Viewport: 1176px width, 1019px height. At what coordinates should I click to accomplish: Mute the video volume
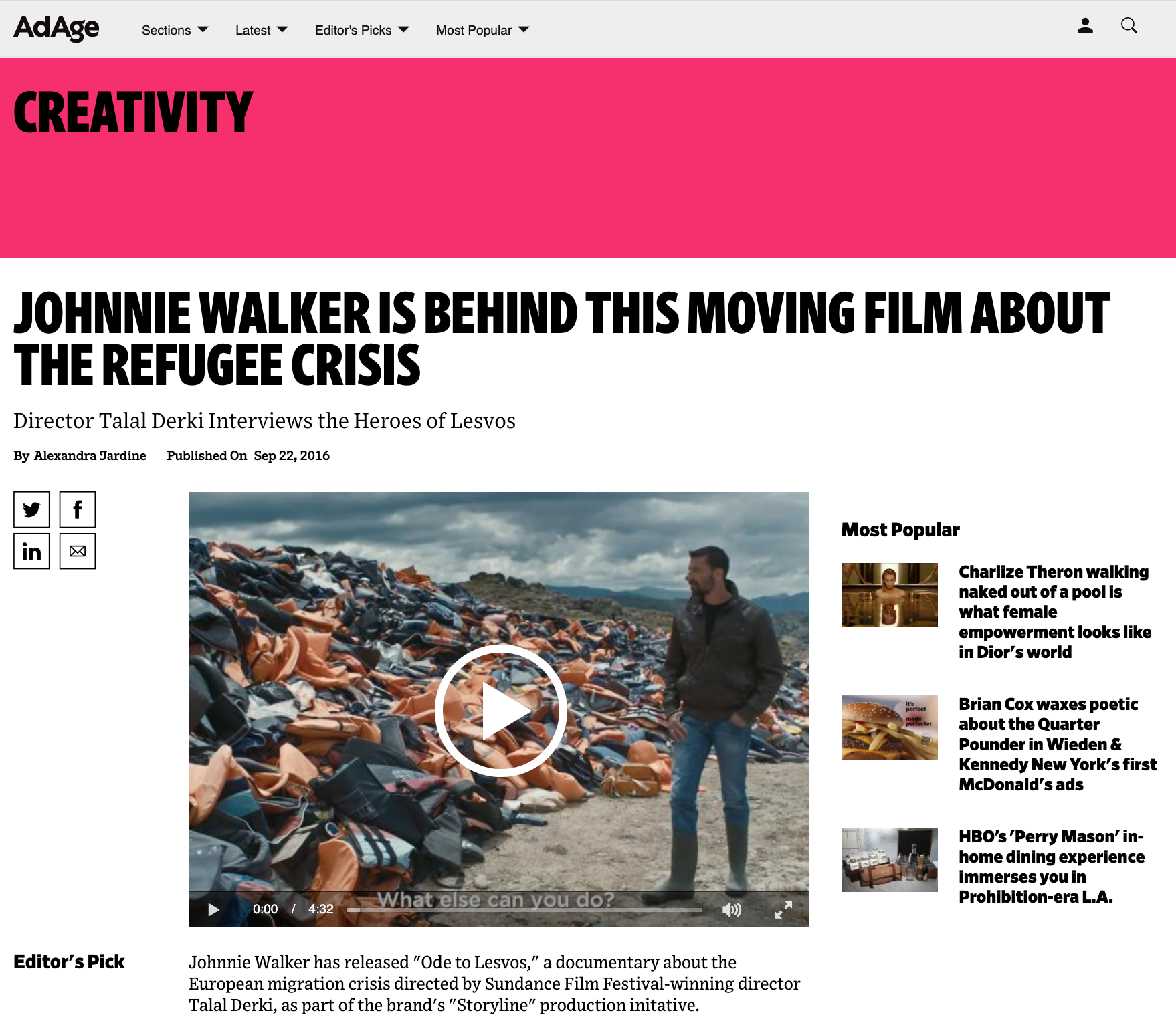tap(732, 909)
